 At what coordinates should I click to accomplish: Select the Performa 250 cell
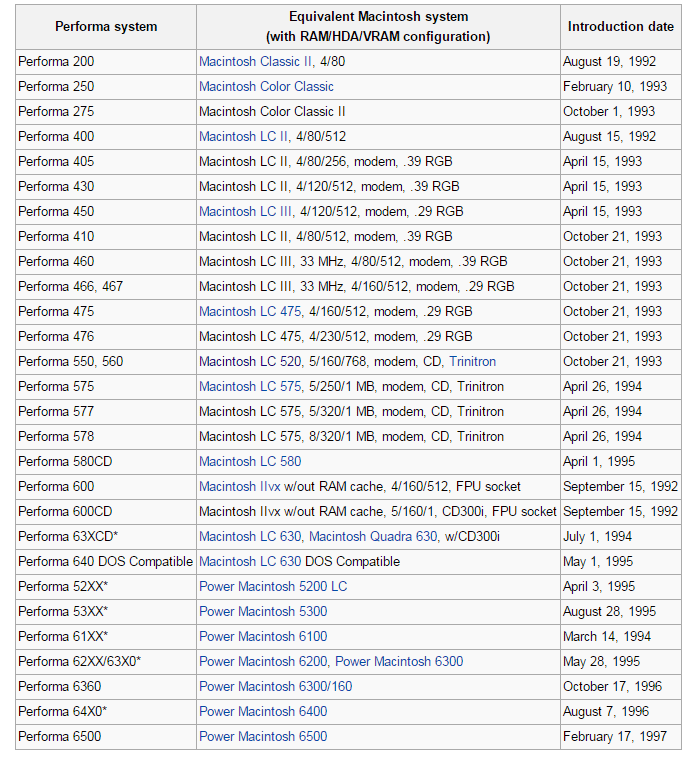click(106, 87)
